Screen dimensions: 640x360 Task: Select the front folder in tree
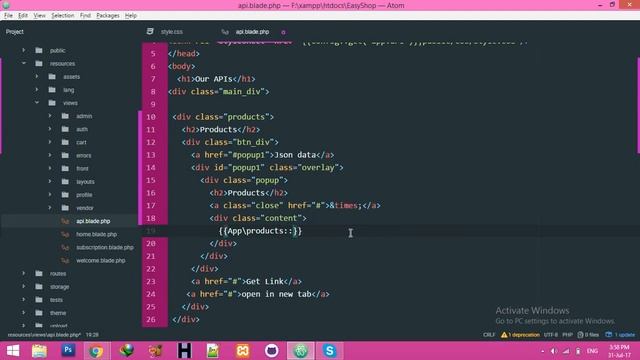82,168
